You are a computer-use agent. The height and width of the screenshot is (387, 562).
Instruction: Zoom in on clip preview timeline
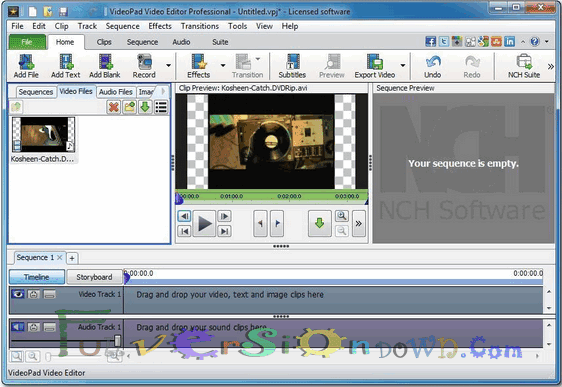[342, 216]
